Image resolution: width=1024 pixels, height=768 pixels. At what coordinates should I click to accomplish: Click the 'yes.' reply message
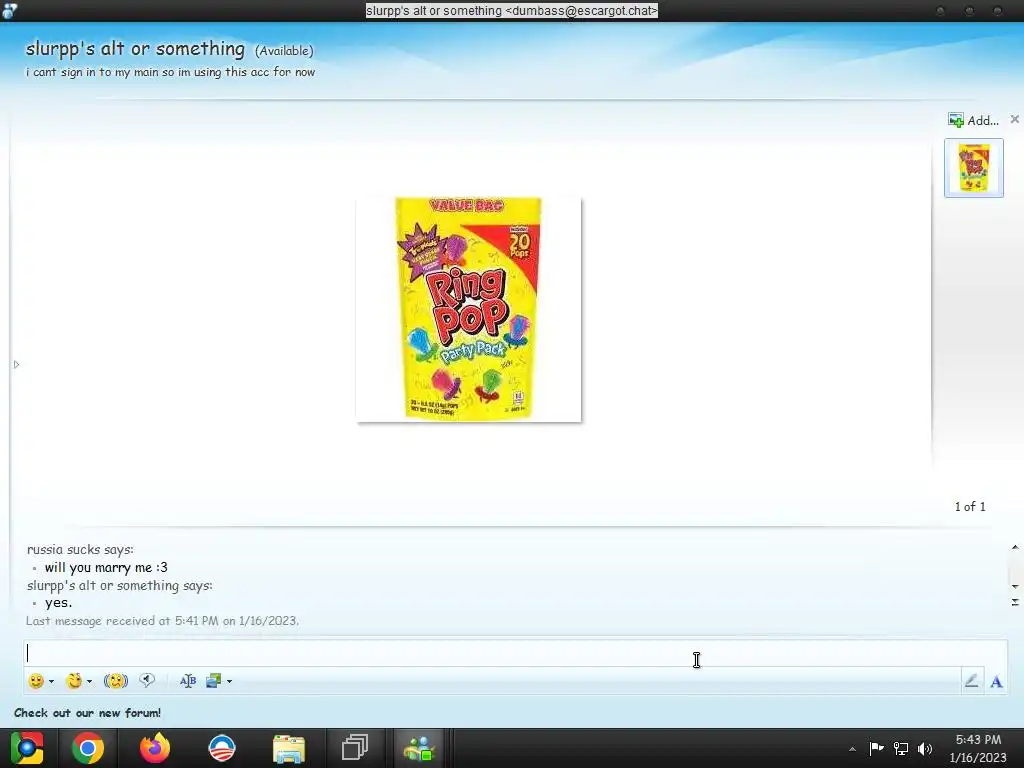click(59, 603)
